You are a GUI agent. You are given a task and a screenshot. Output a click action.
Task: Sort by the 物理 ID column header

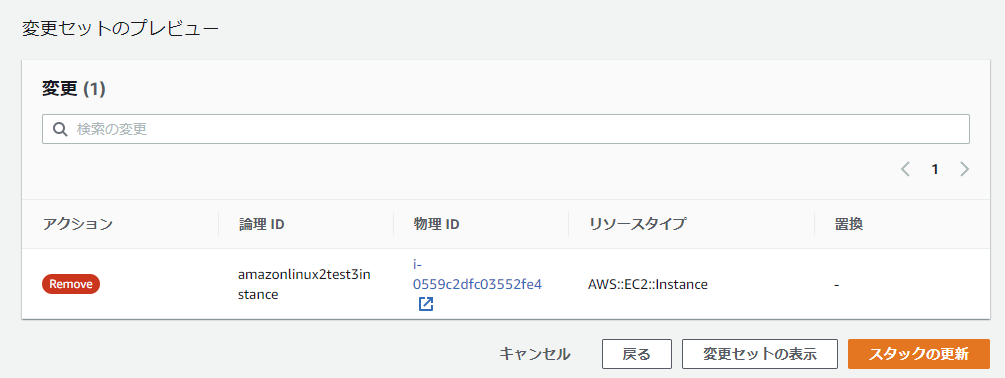pyautogui.click(x=436, y=224)
